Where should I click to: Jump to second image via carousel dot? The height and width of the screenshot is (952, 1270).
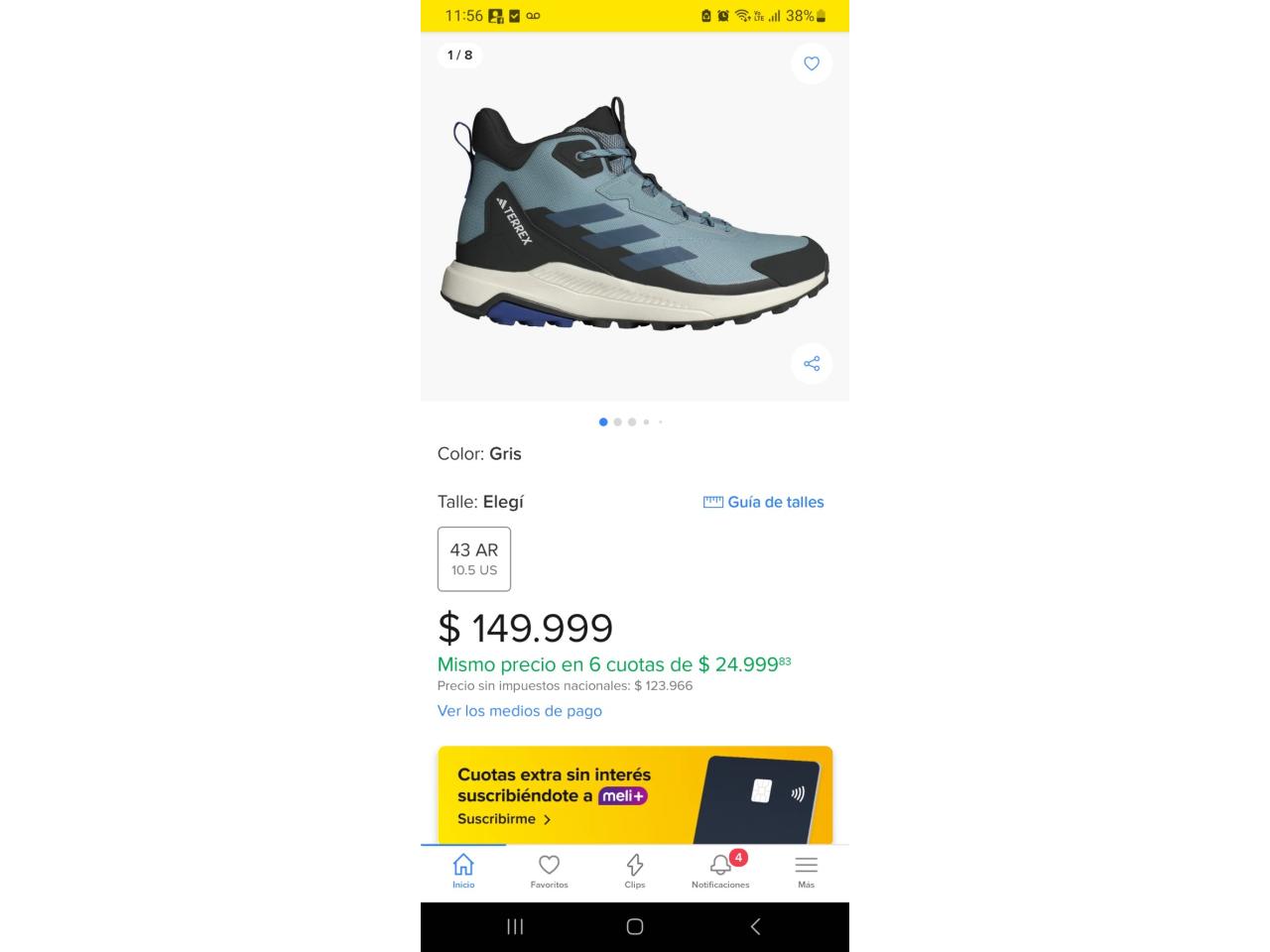[x=617, y=422]
